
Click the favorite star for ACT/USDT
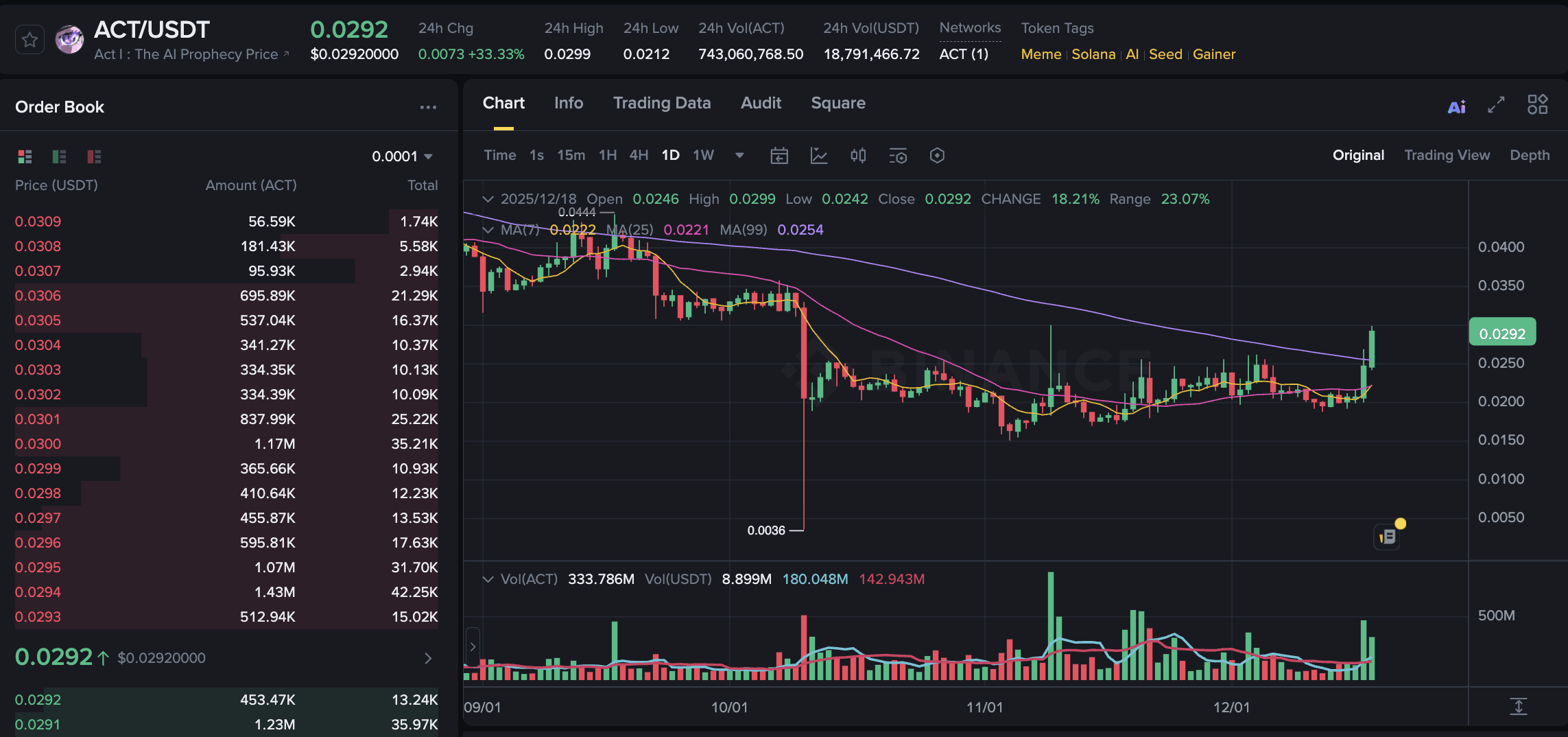(x=29, y=39)
